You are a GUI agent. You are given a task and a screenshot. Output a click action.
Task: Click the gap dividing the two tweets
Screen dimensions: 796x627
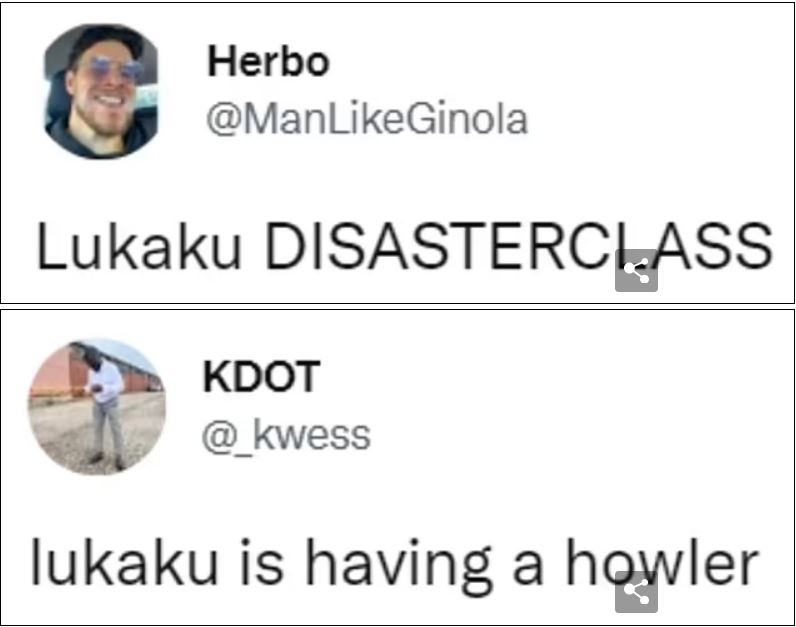[x=398, y=306]
